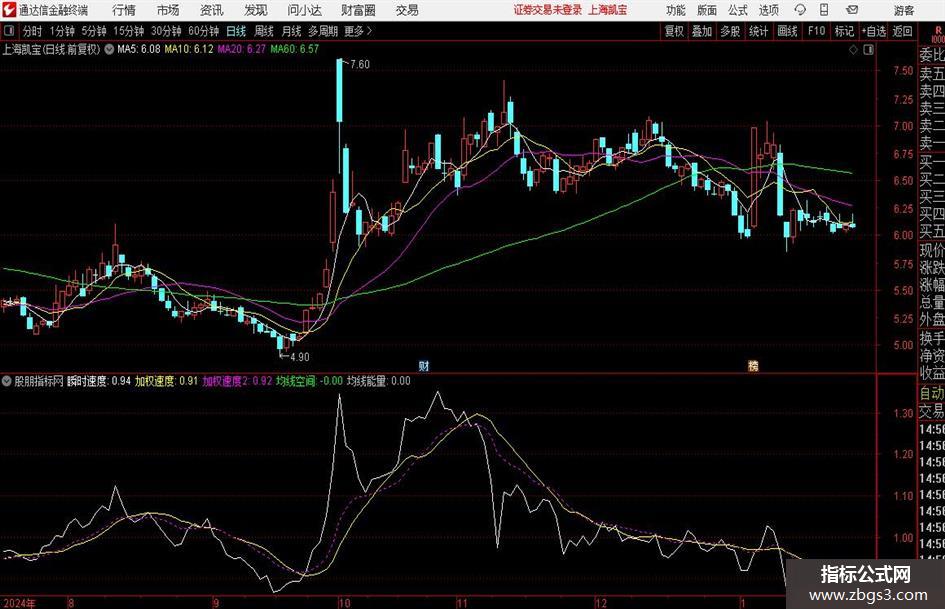The image size is (945, 609).
Task: Click the 复权 toolbar button
Action: [674, 31]
